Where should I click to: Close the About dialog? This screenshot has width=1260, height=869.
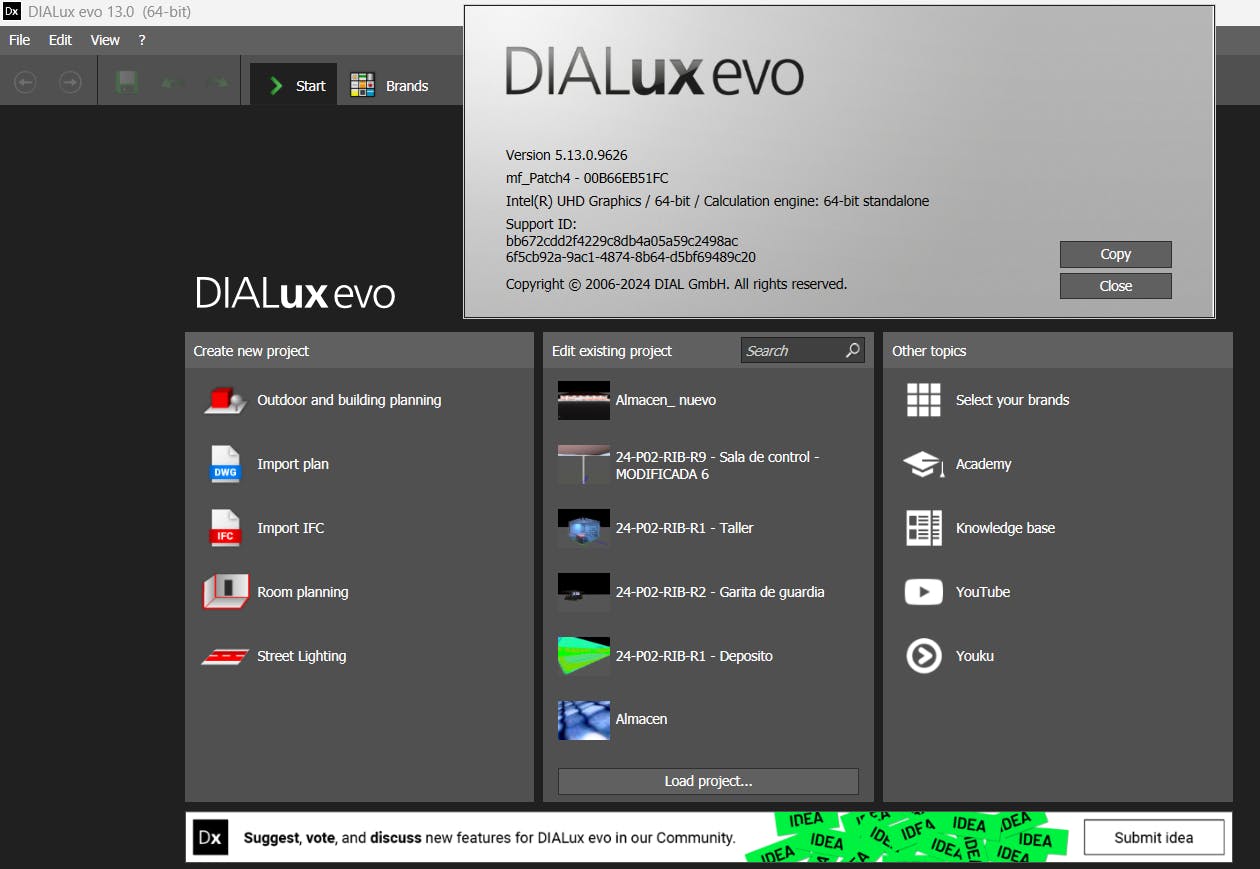coord(1115,286)
